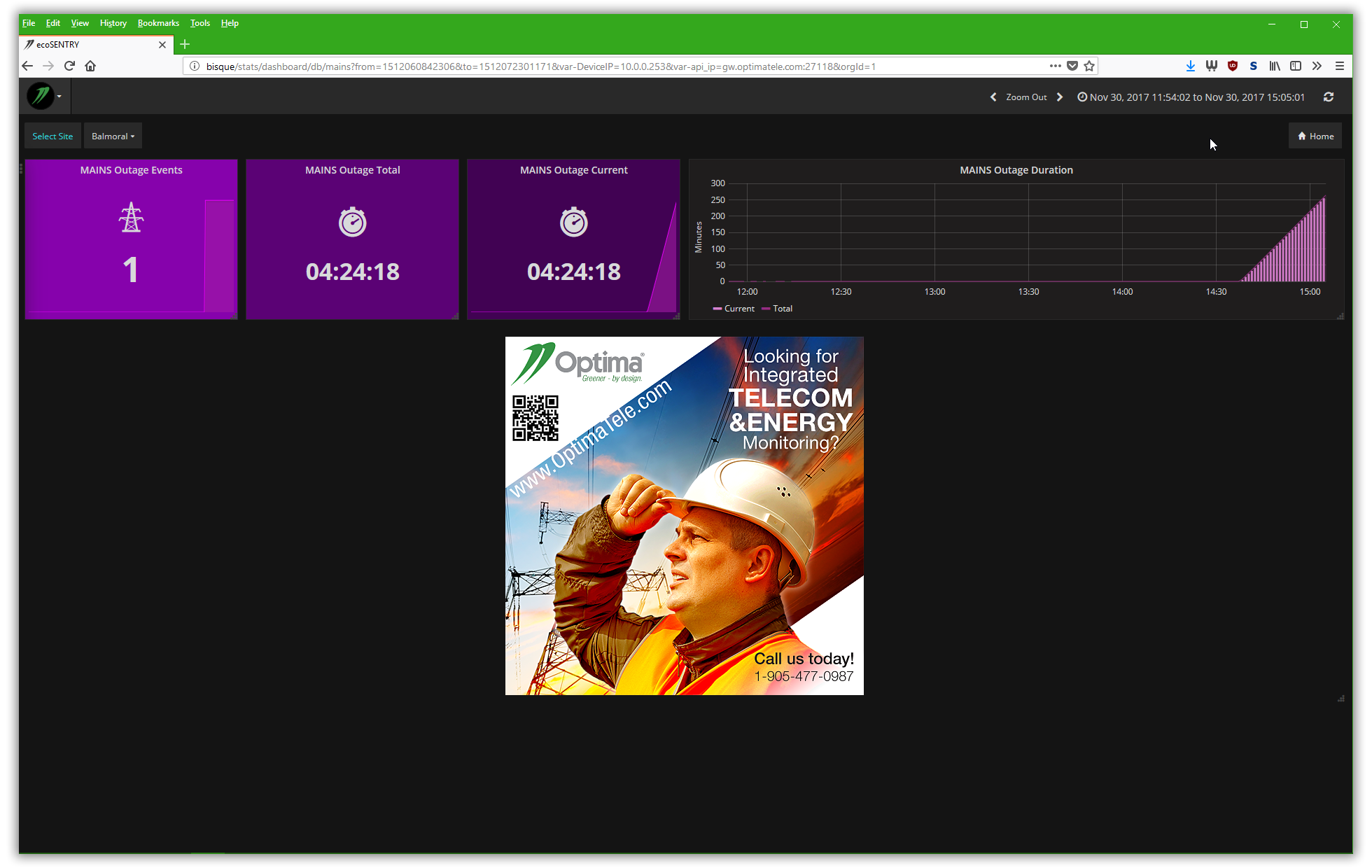
Task: Open the MAINS Outage Events panel title
Action: 131,170
